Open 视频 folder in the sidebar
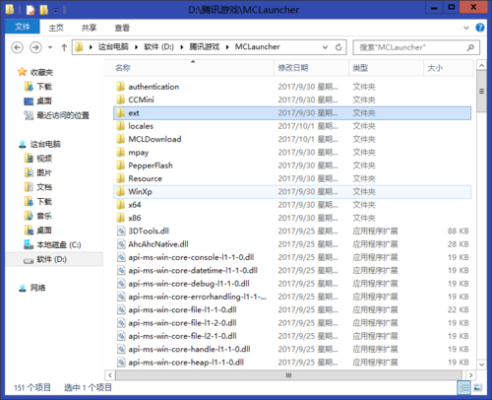Screen dimensions: 492x400 (x=44, y=158)
